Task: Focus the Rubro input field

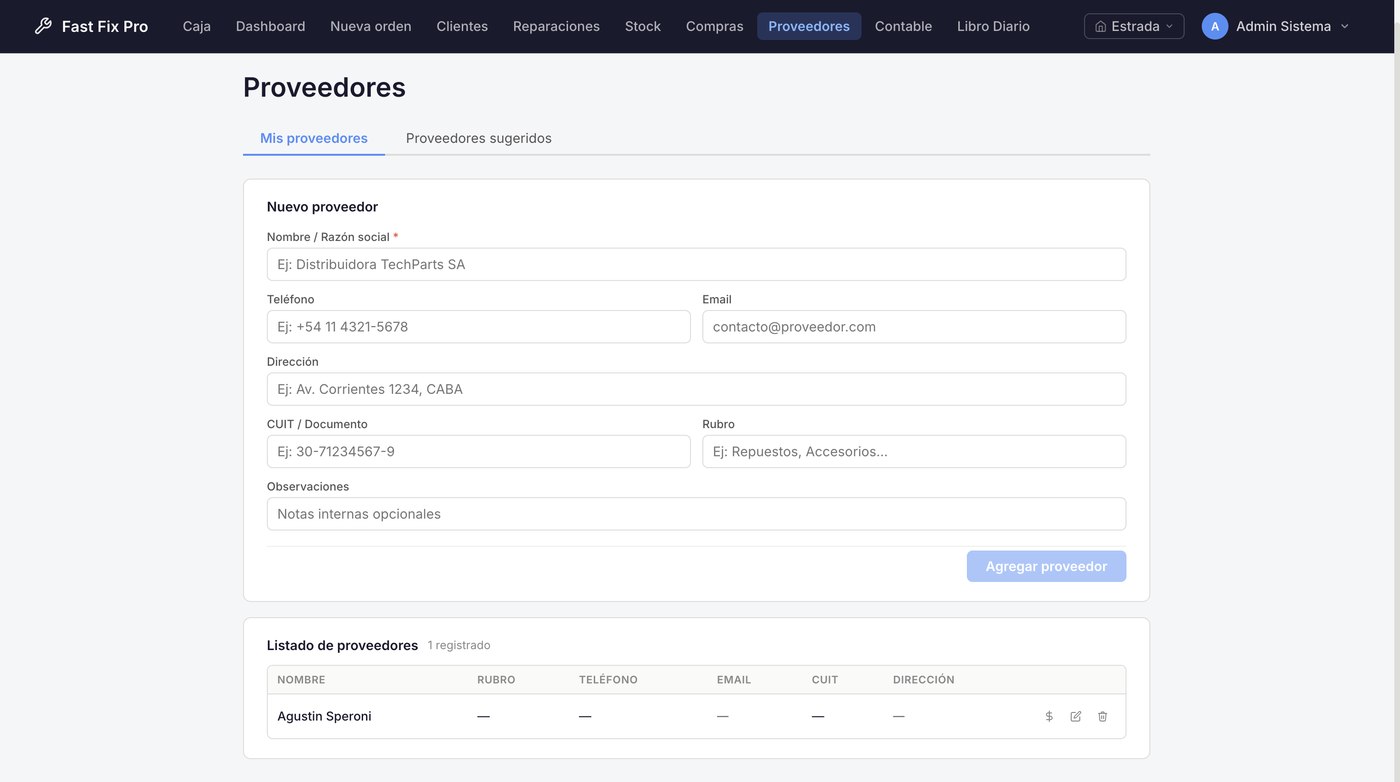Action: [914, 451]
